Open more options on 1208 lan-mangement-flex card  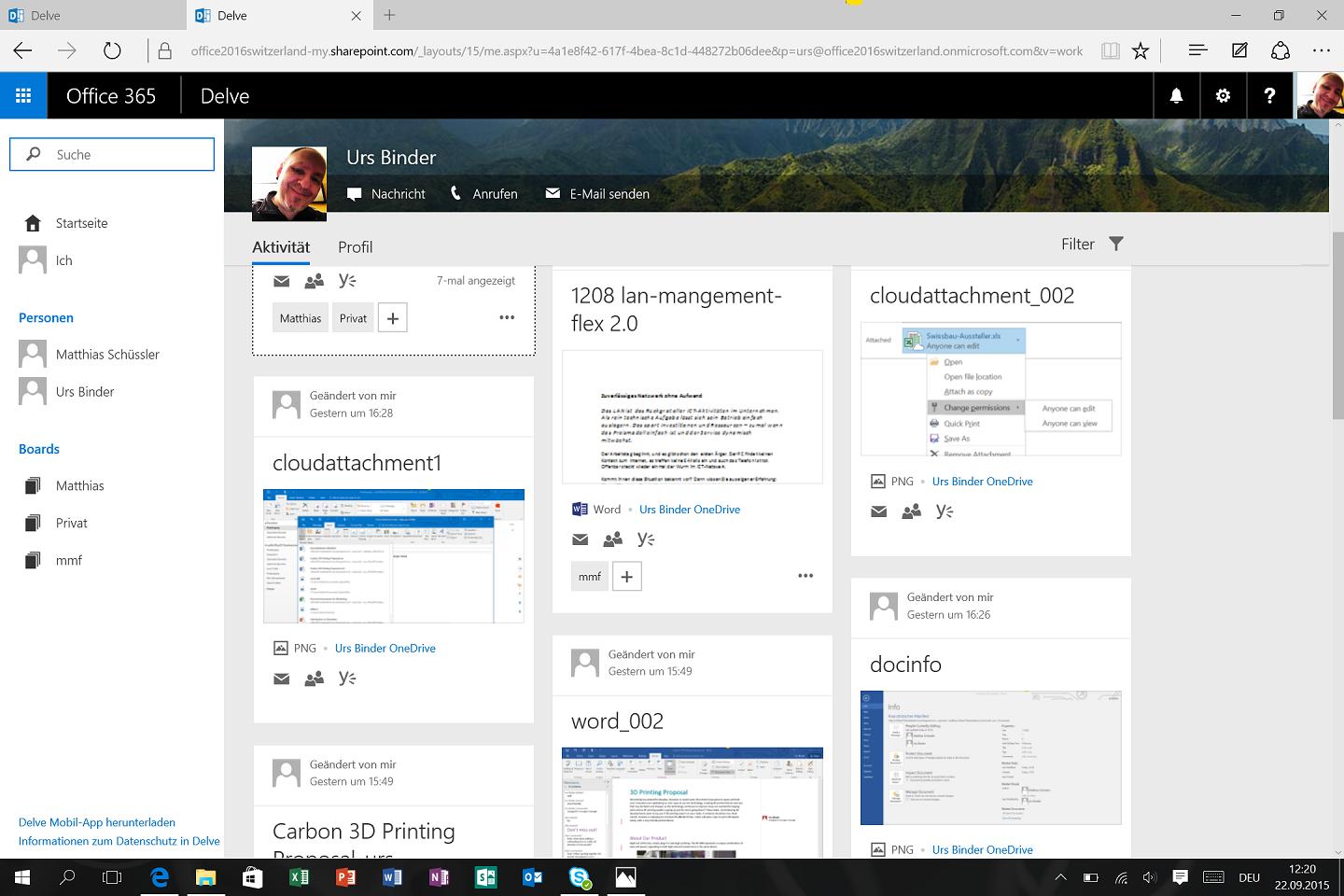point(805,576)
